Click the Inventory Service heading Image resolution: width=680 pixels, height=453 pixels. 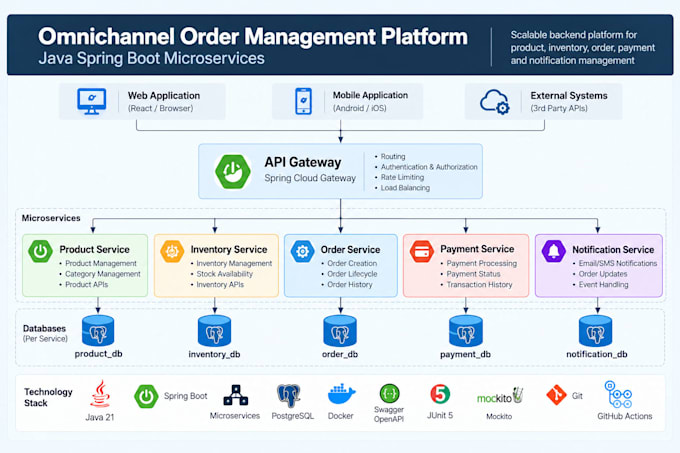coord(229,250)
